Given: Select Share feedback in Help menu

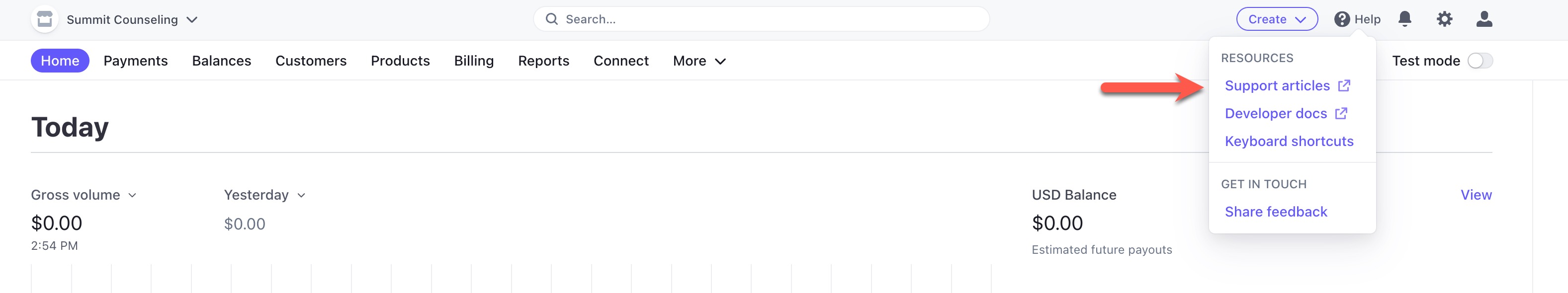Looking at the screenshot, I should [x=1276, y=212].
